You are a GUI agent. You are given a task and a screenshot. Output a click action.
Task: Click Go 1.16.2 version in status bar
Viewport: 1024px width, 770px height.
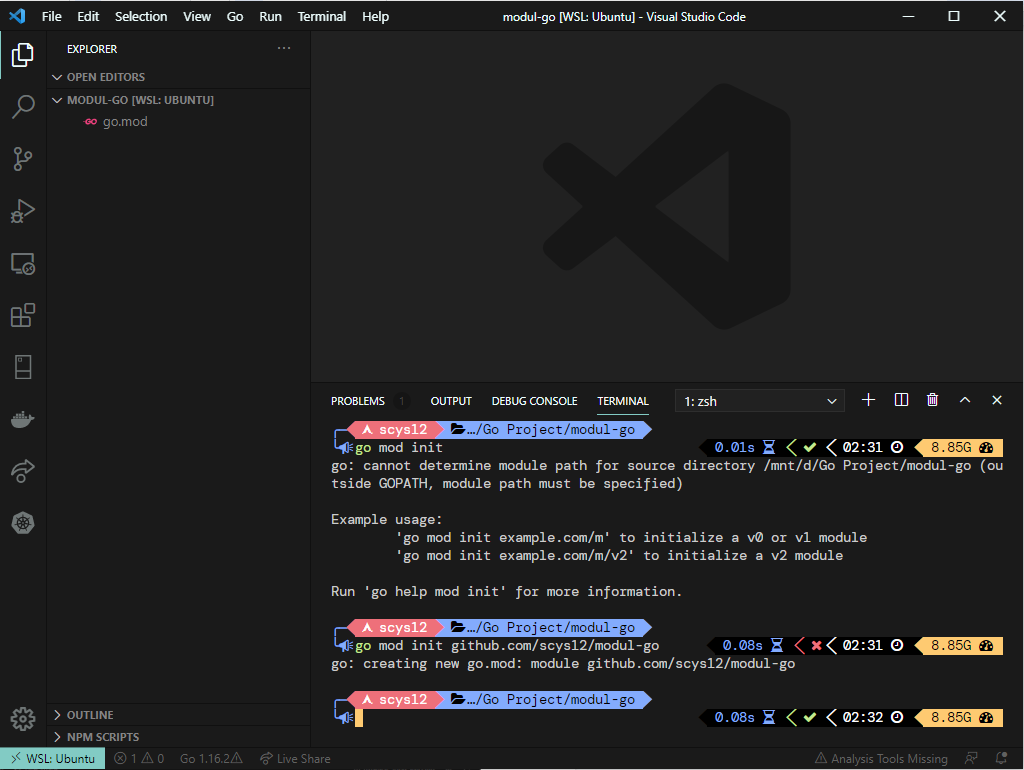[211, 759]
